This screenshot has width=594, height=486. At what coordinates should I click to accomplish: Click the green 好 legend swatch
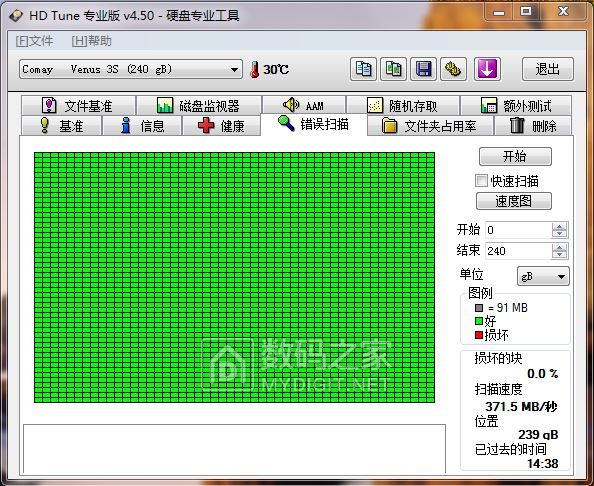479,321
